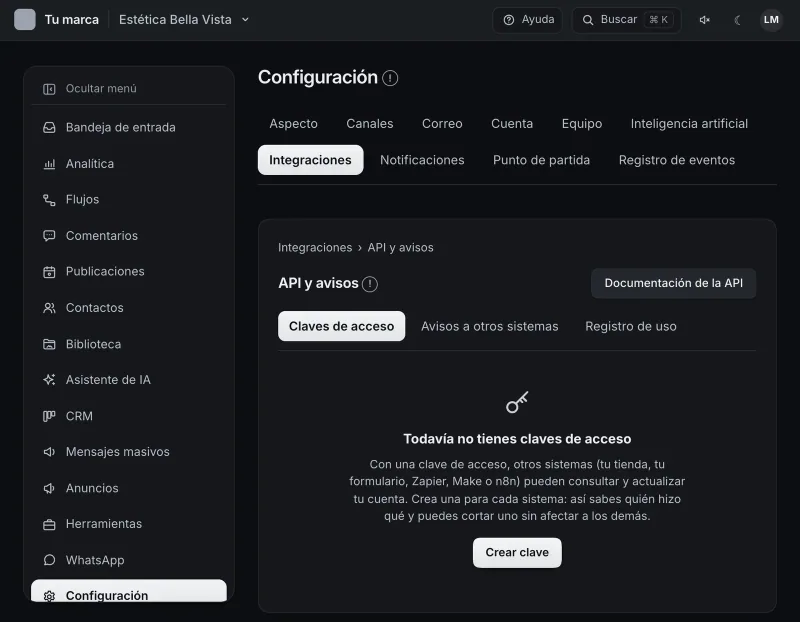Select the Claves de acceso sub-tab
This screenshot has width=800, height=622.
point(342,326)
